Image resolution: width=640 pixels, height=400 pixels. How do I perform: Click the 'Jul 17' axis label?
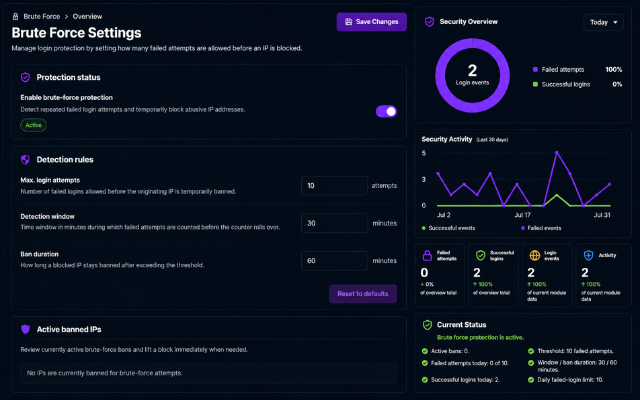tap(522, 215)
